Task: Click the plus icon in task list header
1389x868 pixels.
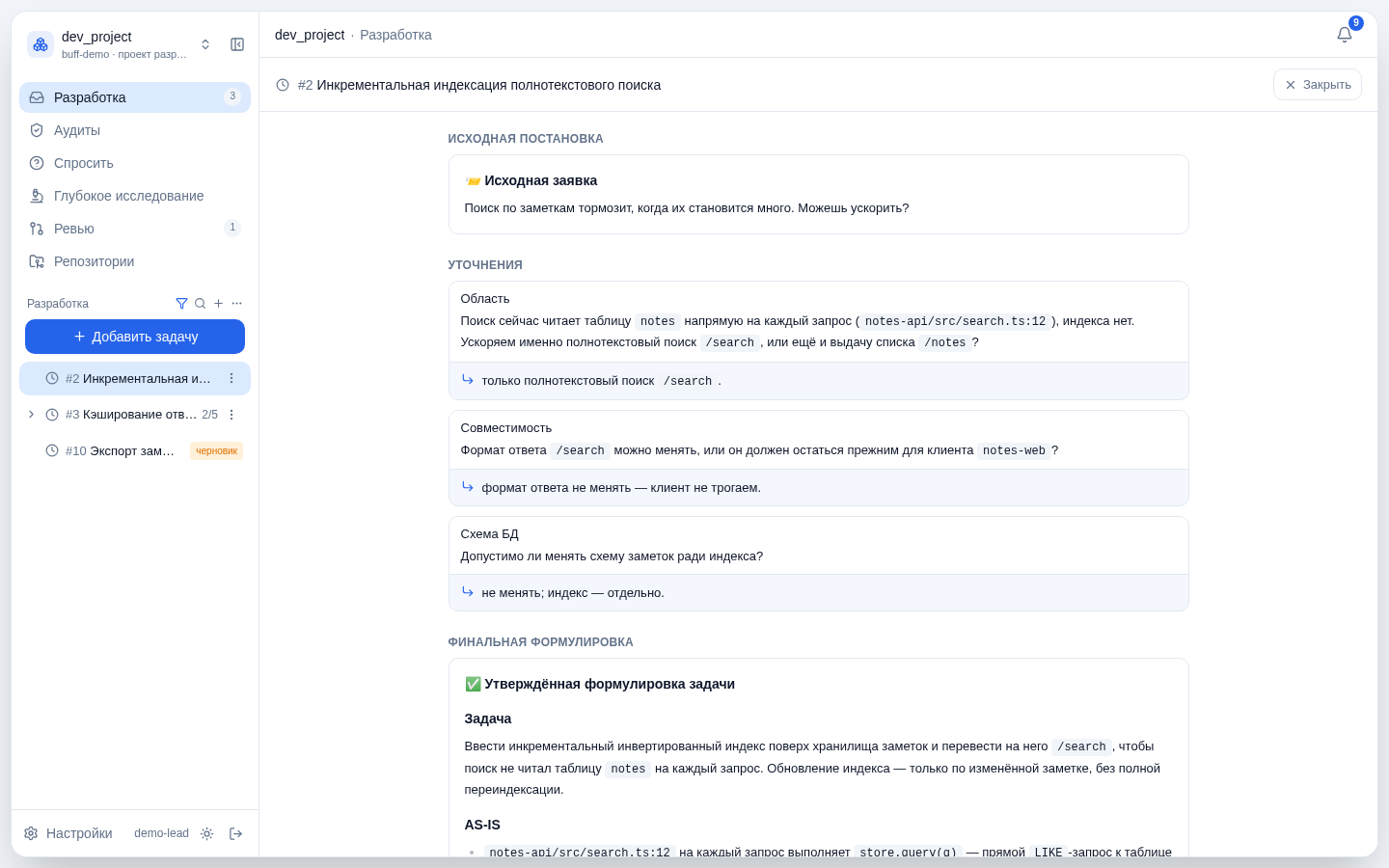Action: pyautogui.click(x=218, y=304)
